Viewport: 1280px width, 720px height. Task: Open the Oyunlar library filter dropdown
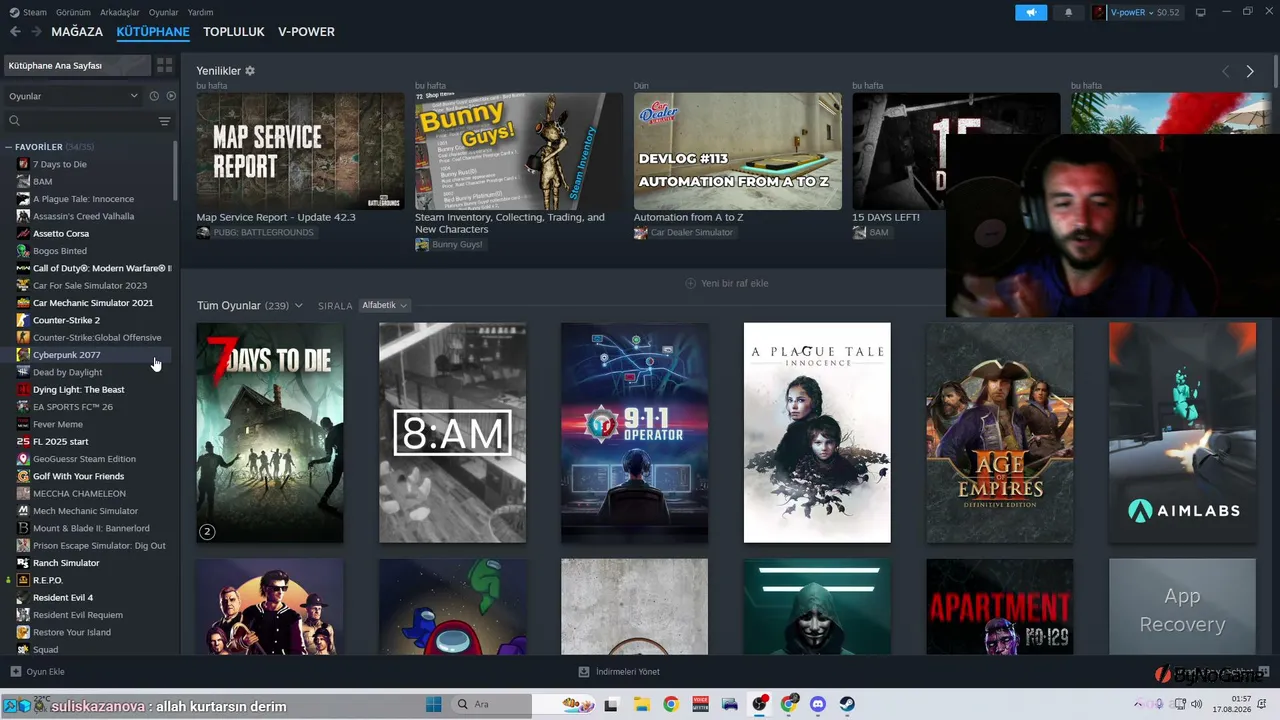pos(74,96)
